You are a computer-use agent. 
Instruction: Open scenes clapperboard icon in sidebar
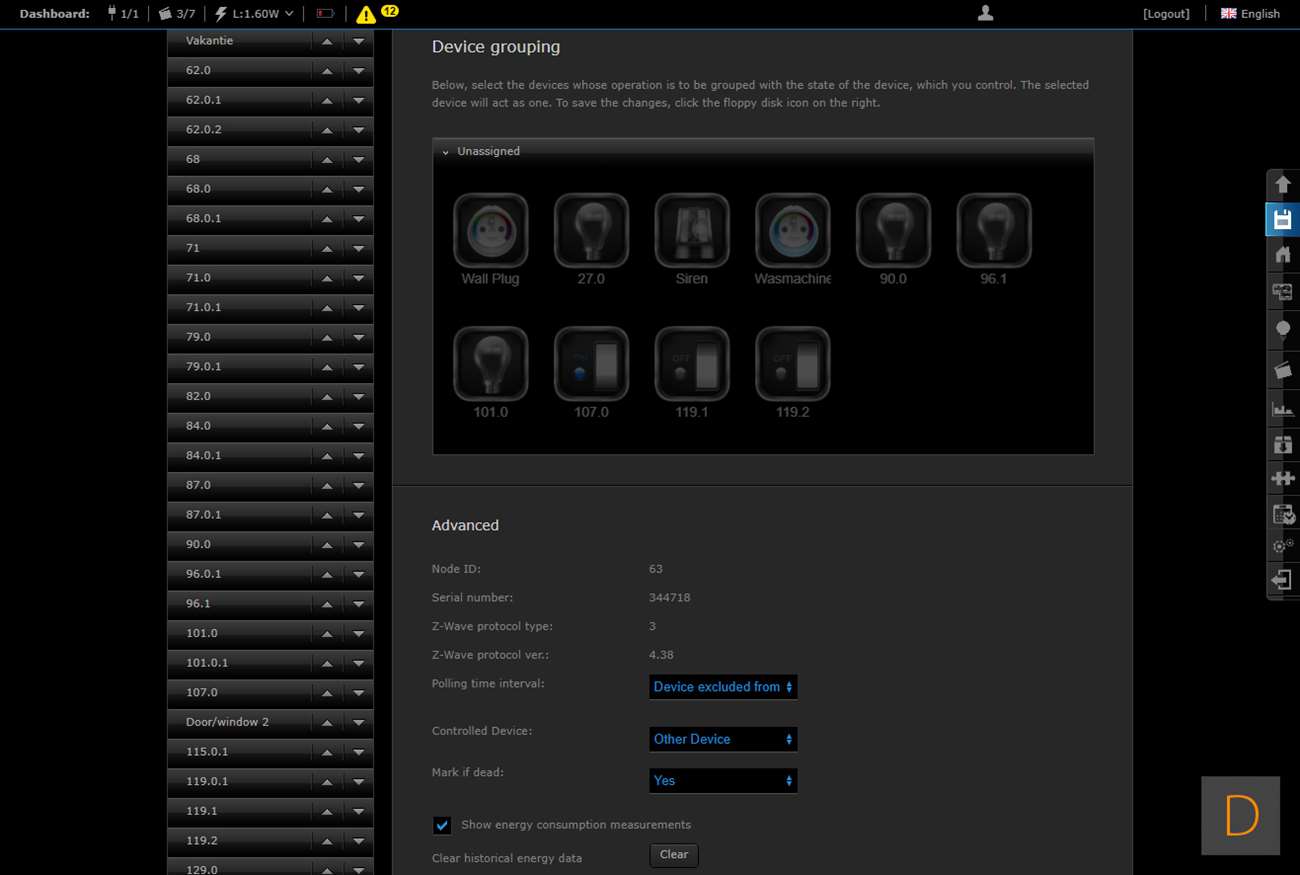[1282, 370]
